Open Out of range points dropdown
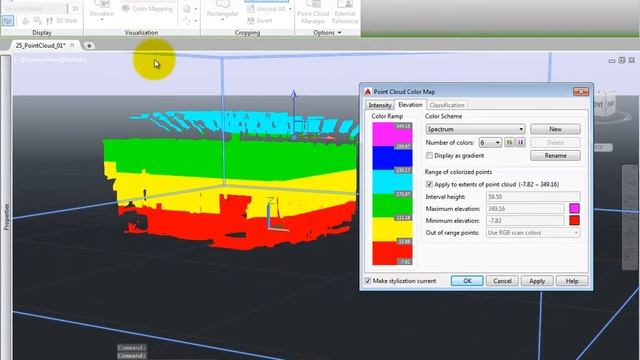This screenshot has height=360, width=640. [x=533, y=233]
